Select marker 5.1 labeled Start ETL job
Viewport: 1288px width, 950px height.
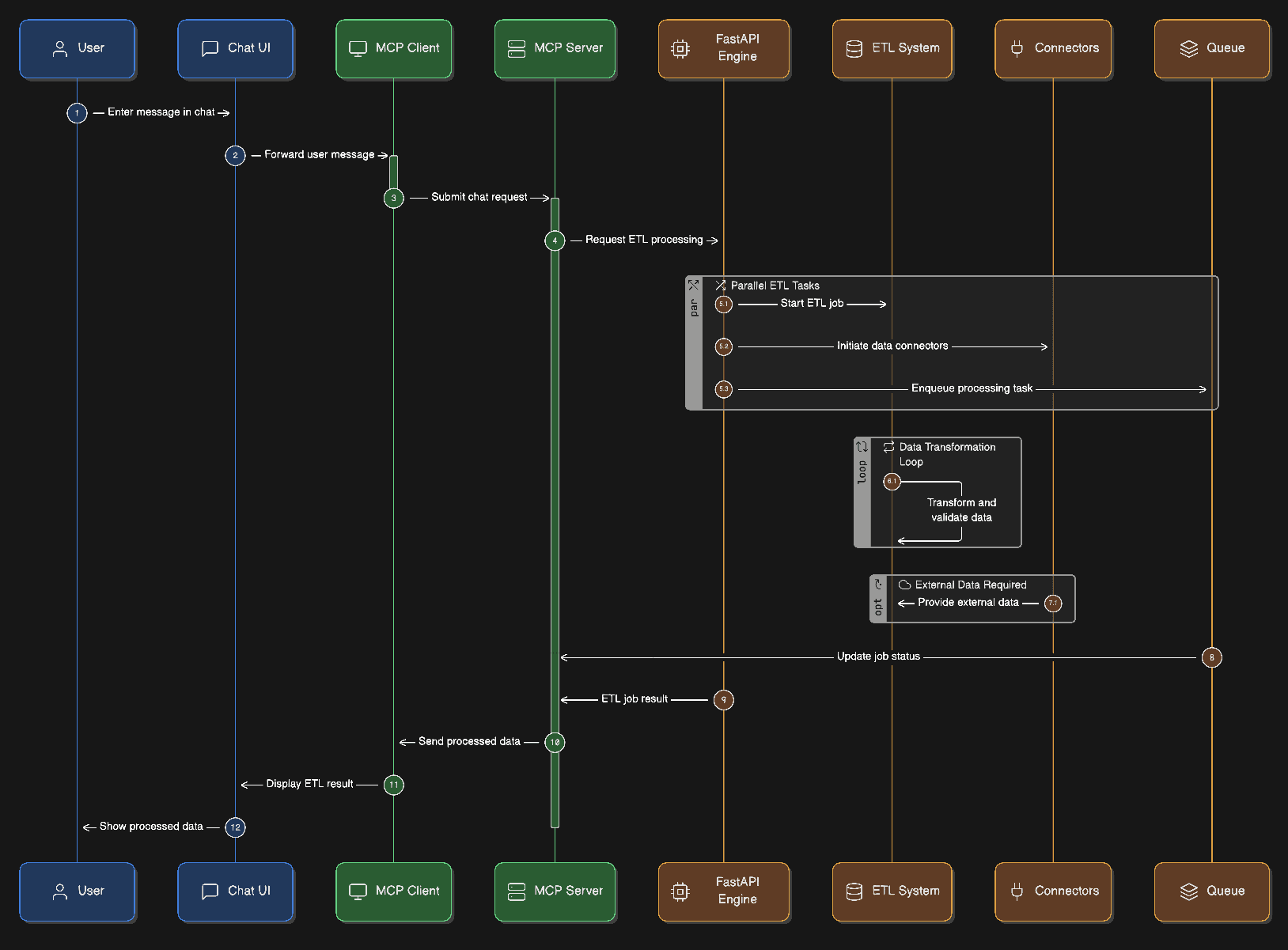(x=722, y=304)
